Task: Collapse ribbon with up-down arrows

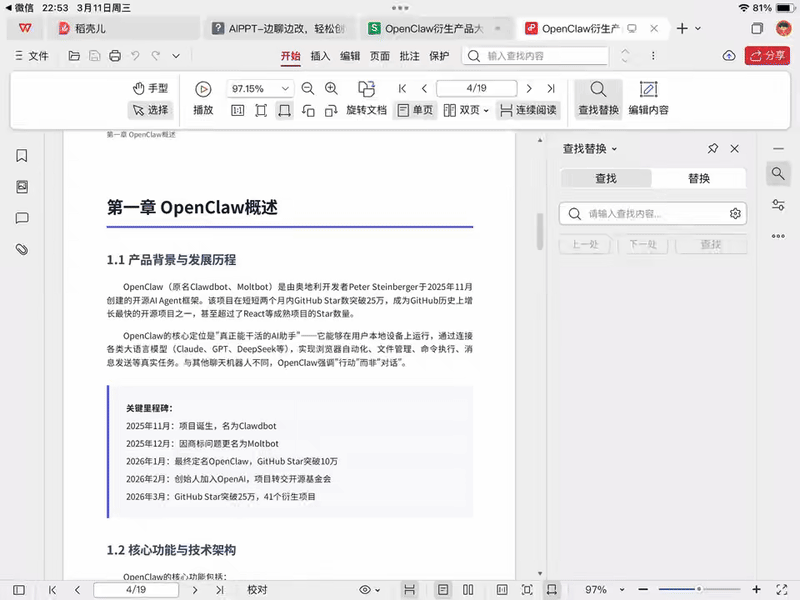Action: tap(625, 56)
